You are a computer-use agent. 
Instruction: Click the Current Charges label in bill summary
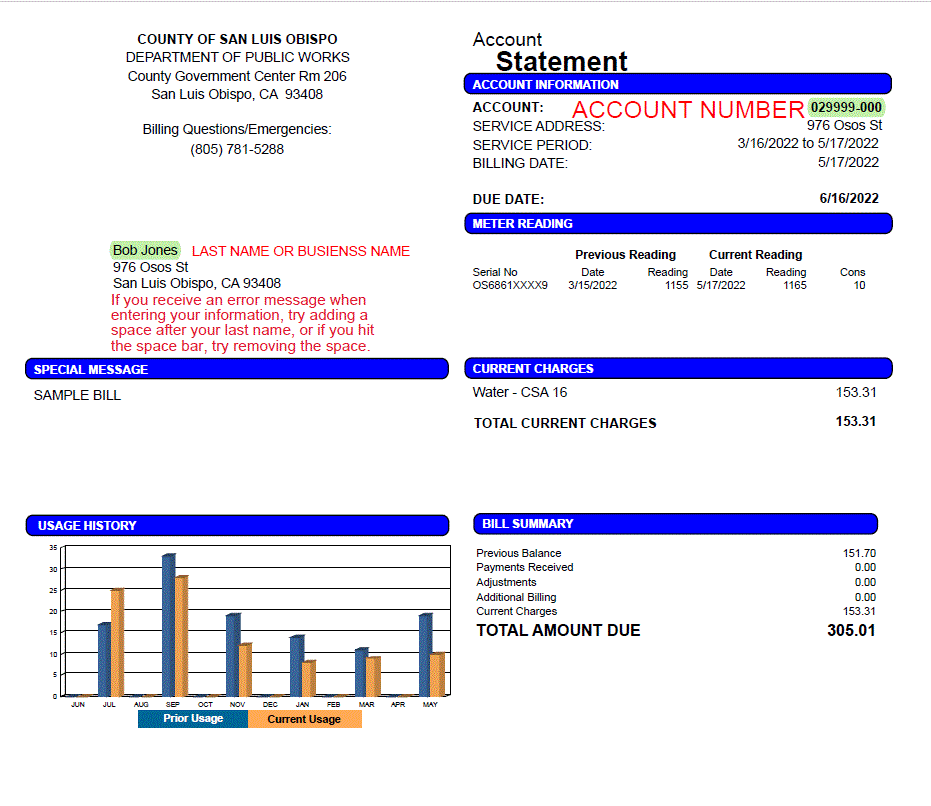516,611
